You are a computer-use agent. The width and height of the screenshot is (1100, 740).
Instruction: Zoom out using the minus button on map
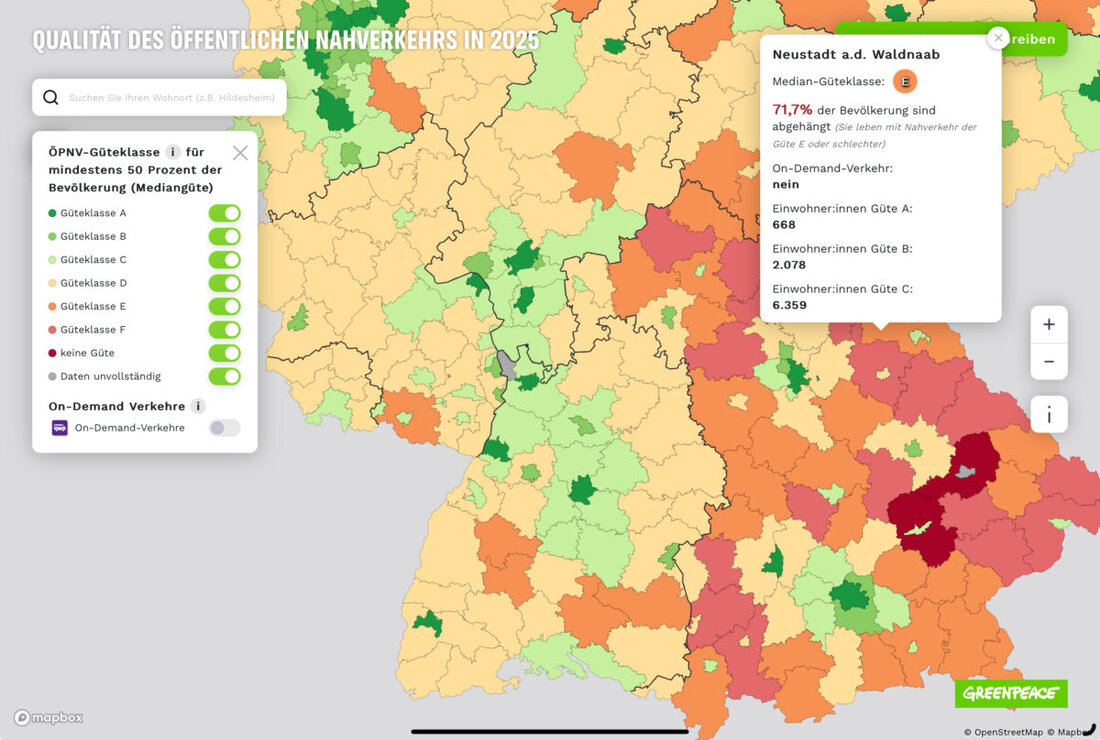pos(1048,361)
